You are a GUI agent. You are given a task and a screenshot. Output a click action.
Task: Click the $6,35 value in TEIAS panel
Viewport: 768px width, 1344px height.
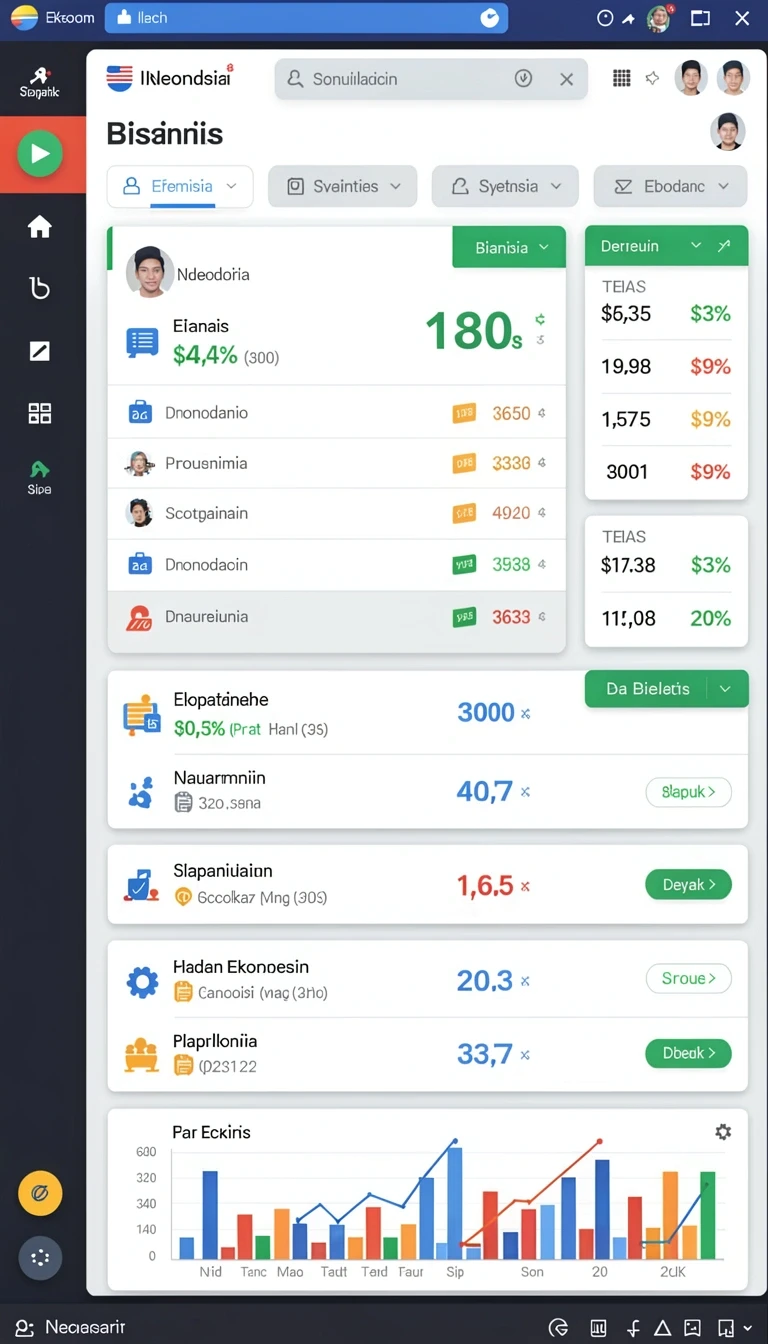pyautogui.click(x=626, y=314)
